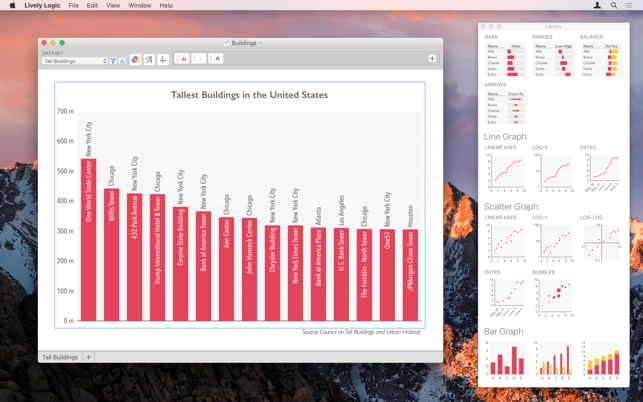Pick the simple red Bar Graph template

click(x=506, y=360)
